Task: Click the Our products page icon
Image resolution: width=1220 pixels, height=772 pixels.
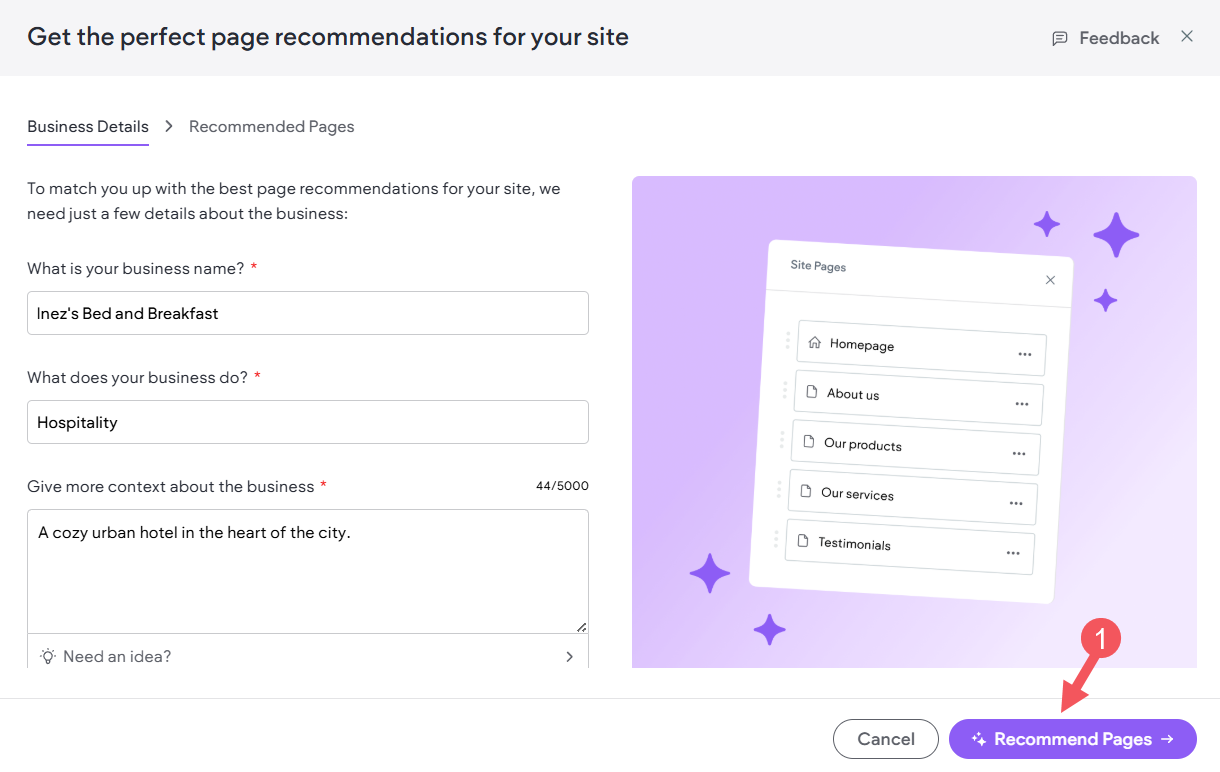Action: [x=808, y=441]
